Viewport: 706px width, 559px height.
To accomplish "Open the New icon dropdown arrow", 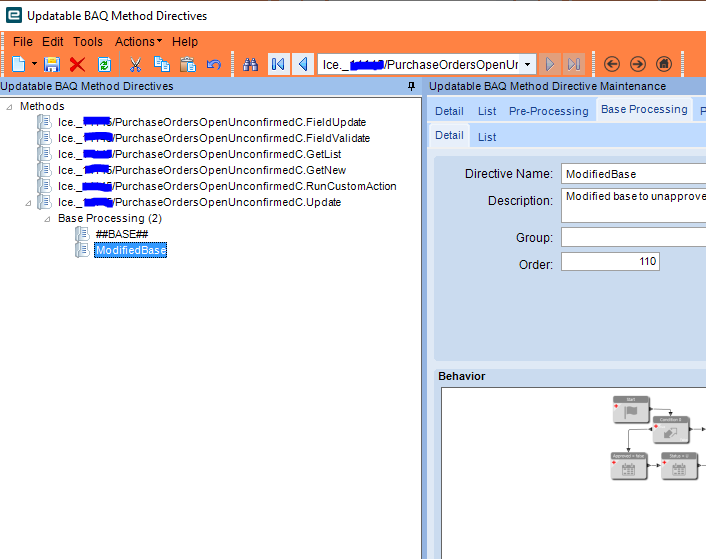I will click(x=34, y=64).
